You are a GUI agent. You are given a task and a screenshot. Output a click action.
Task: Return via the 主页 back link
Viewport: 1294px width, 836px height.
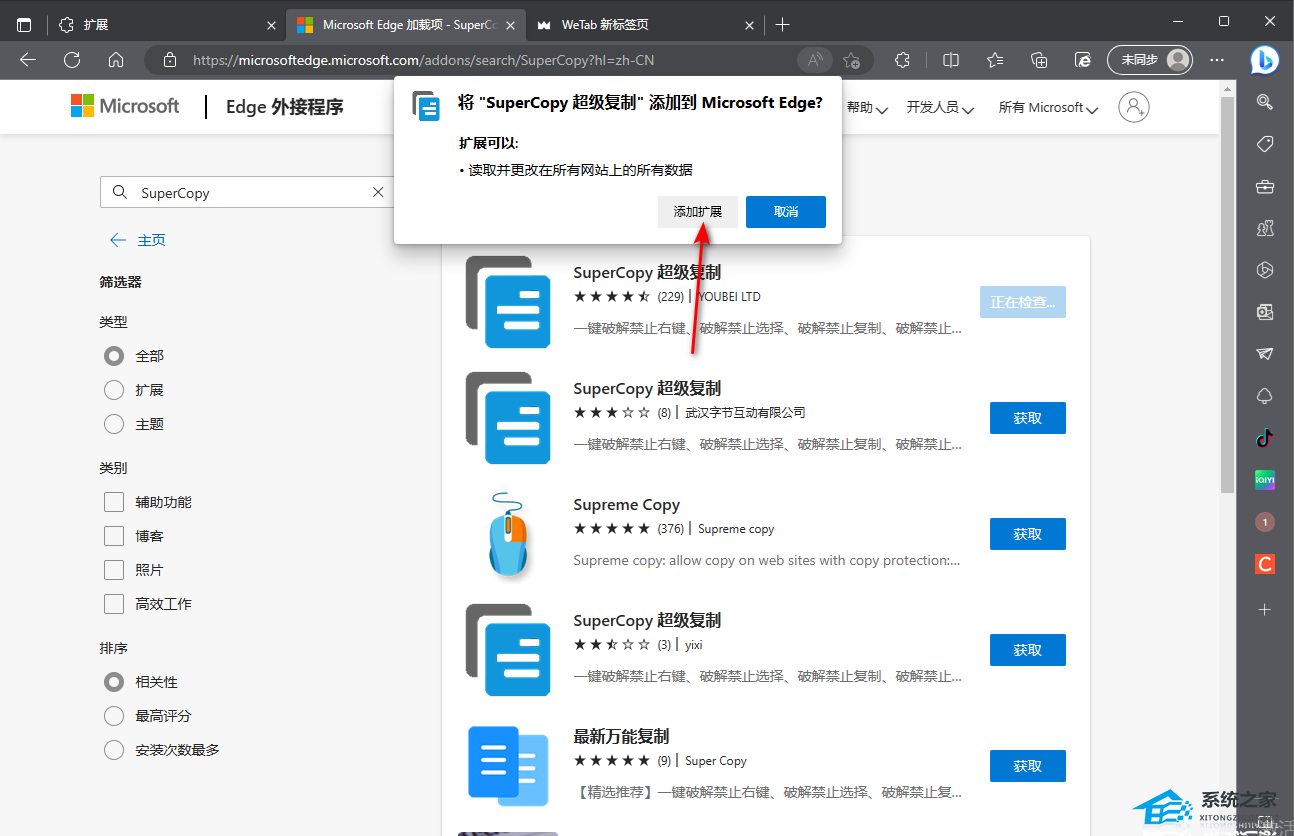coord(138,240)
